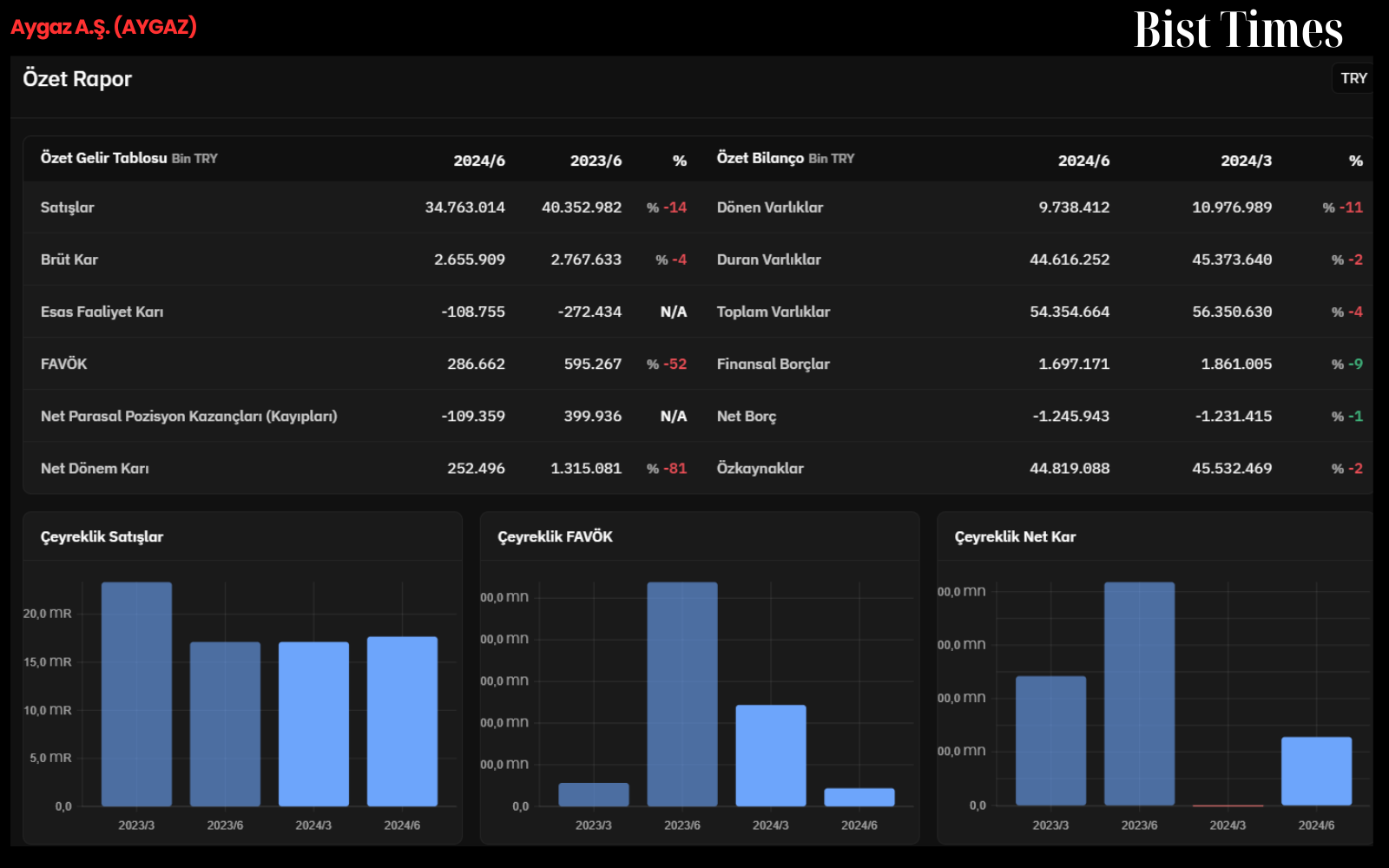Click the Bist Times logo

pos(1238,30)
